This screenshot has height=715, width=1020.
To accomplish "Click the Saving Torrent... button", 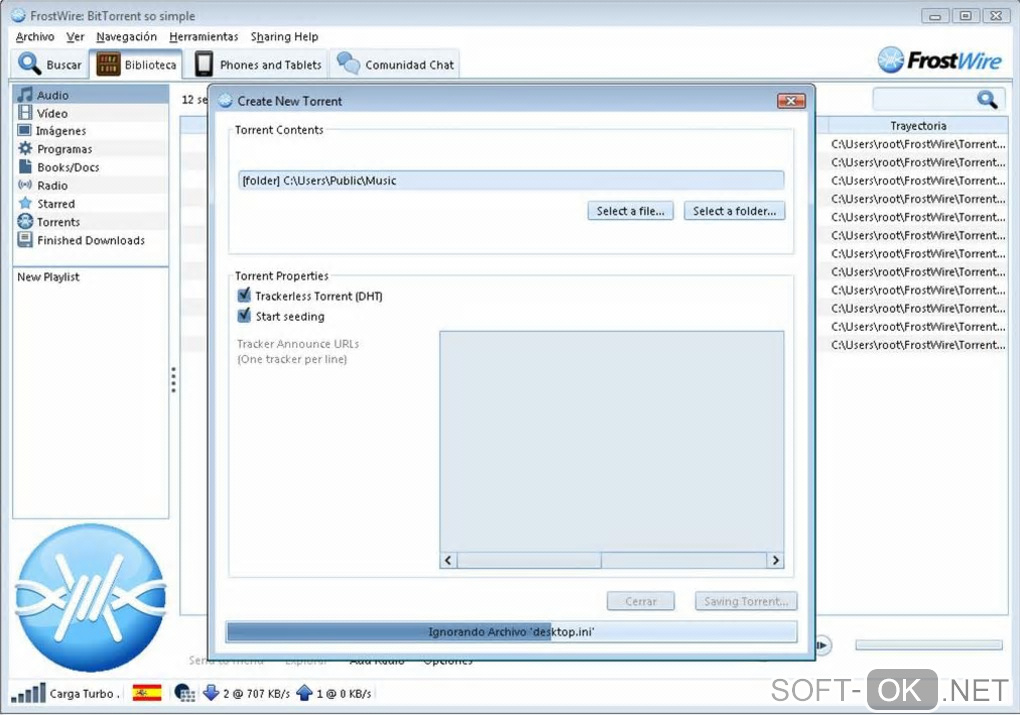I will tap(745, 601).
